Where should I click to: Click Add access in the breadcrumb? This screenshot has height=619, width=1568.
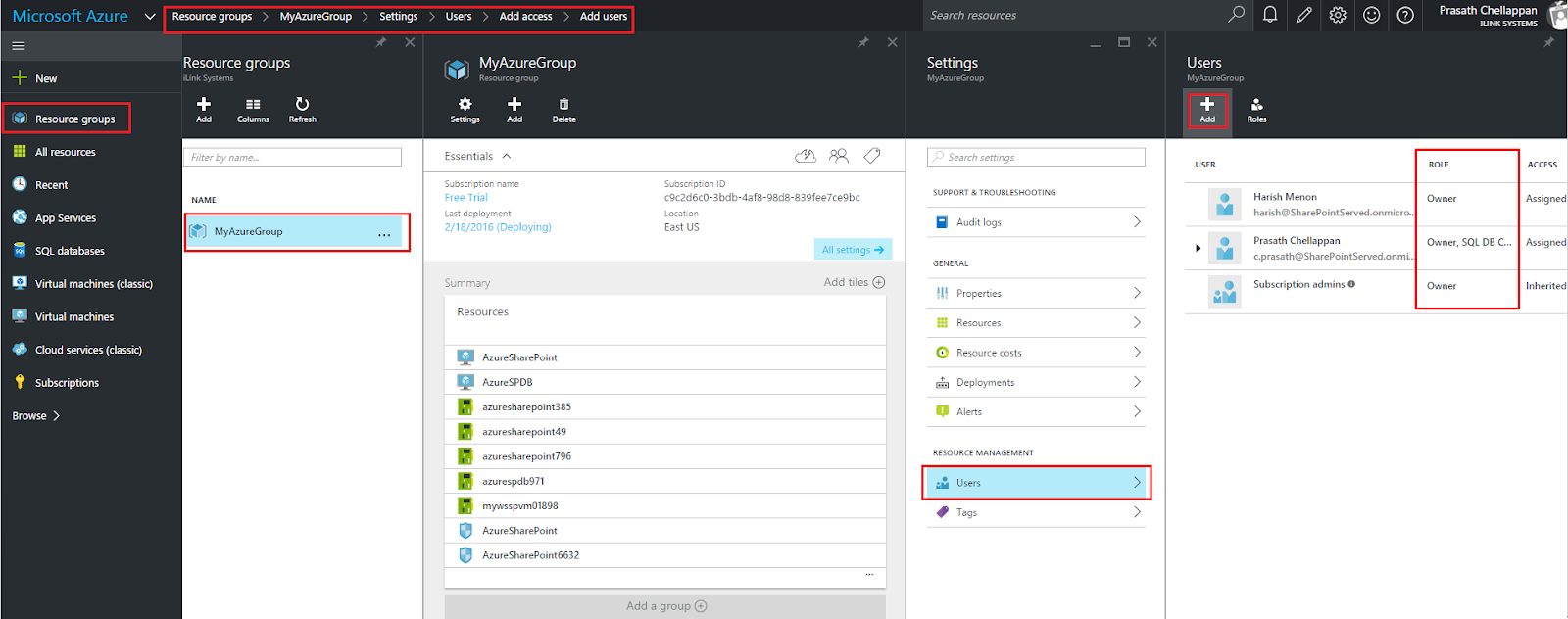(525, 16)
